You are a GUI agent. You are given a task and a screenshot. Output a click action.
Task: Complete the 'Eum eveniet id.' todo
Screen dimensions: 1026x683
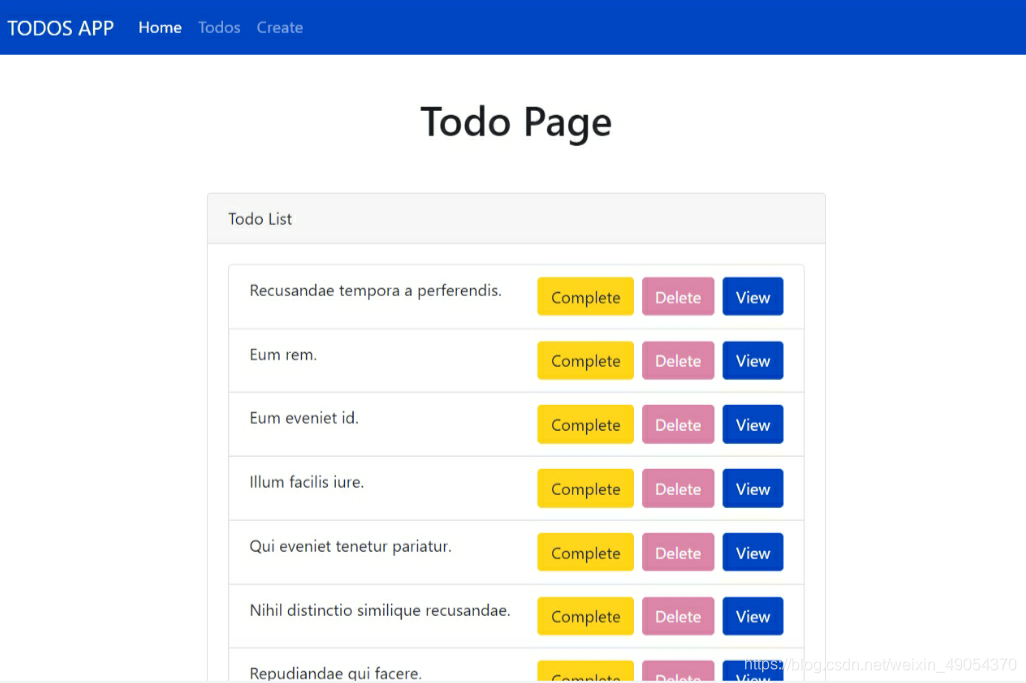coord(586,424)
